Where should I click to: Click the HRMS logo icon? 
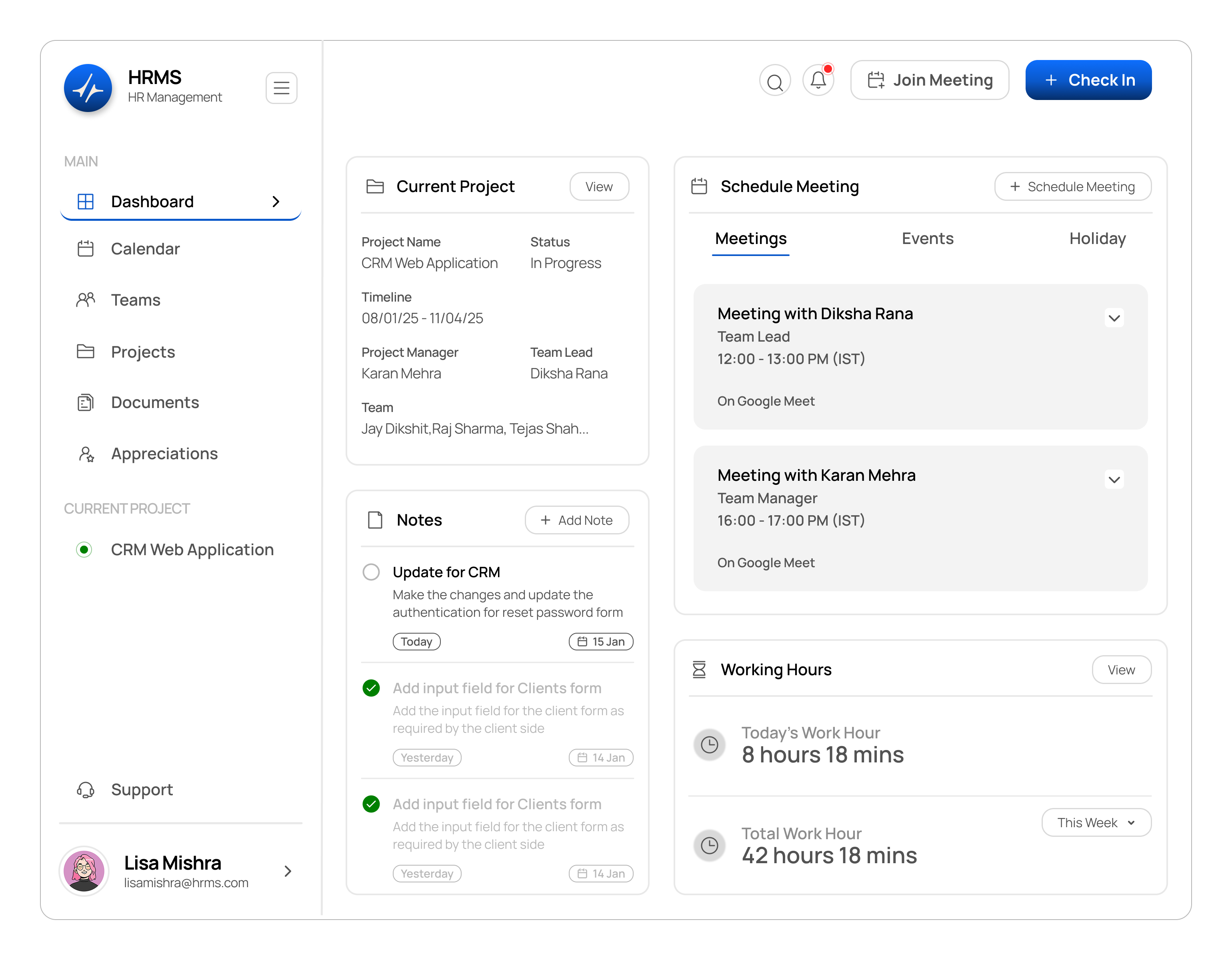point(88,88)
